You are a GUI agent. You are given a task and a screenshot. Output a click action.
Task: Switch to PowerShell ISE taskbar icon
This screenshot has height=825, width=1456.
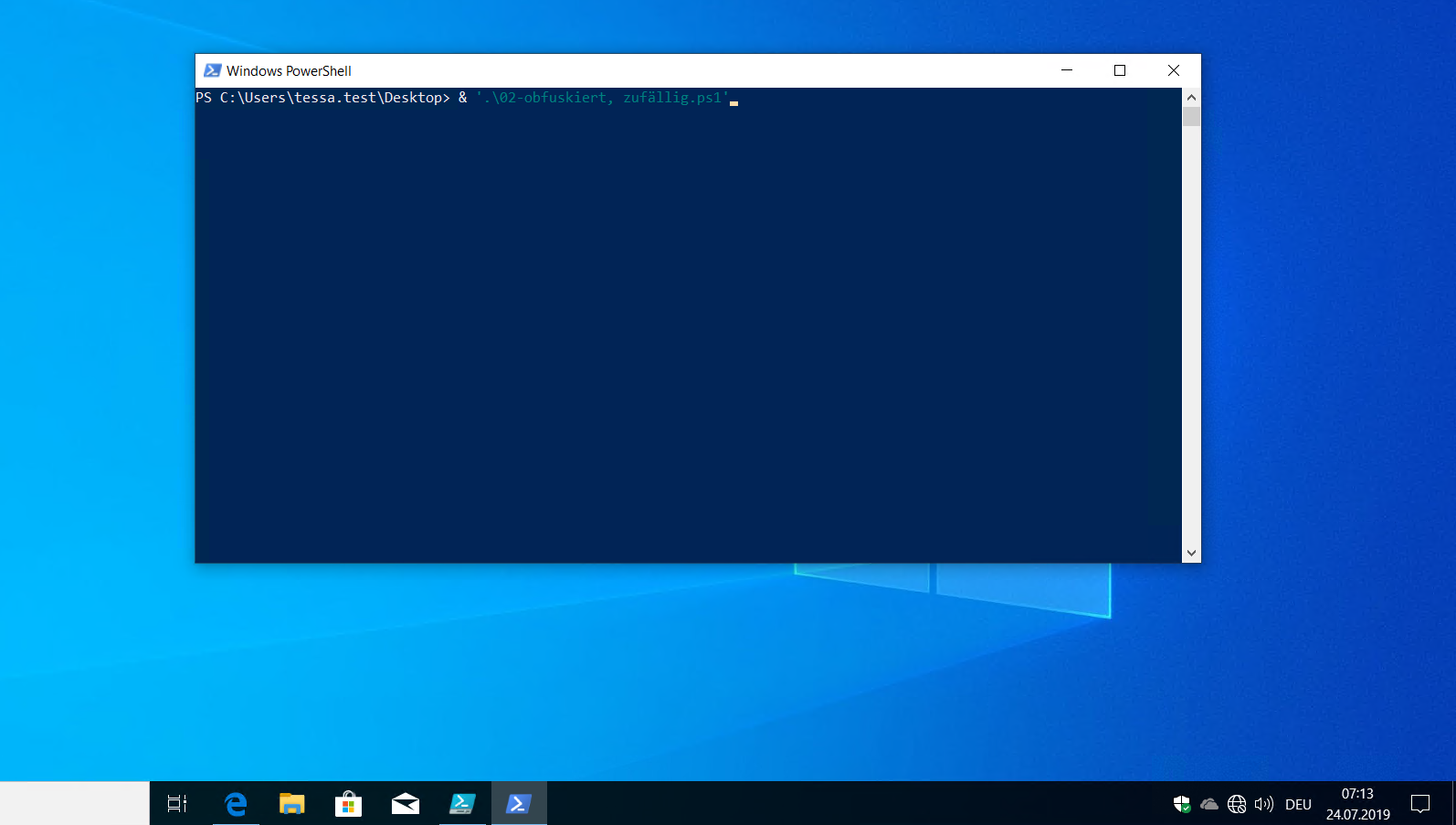[x=462, y=804]
